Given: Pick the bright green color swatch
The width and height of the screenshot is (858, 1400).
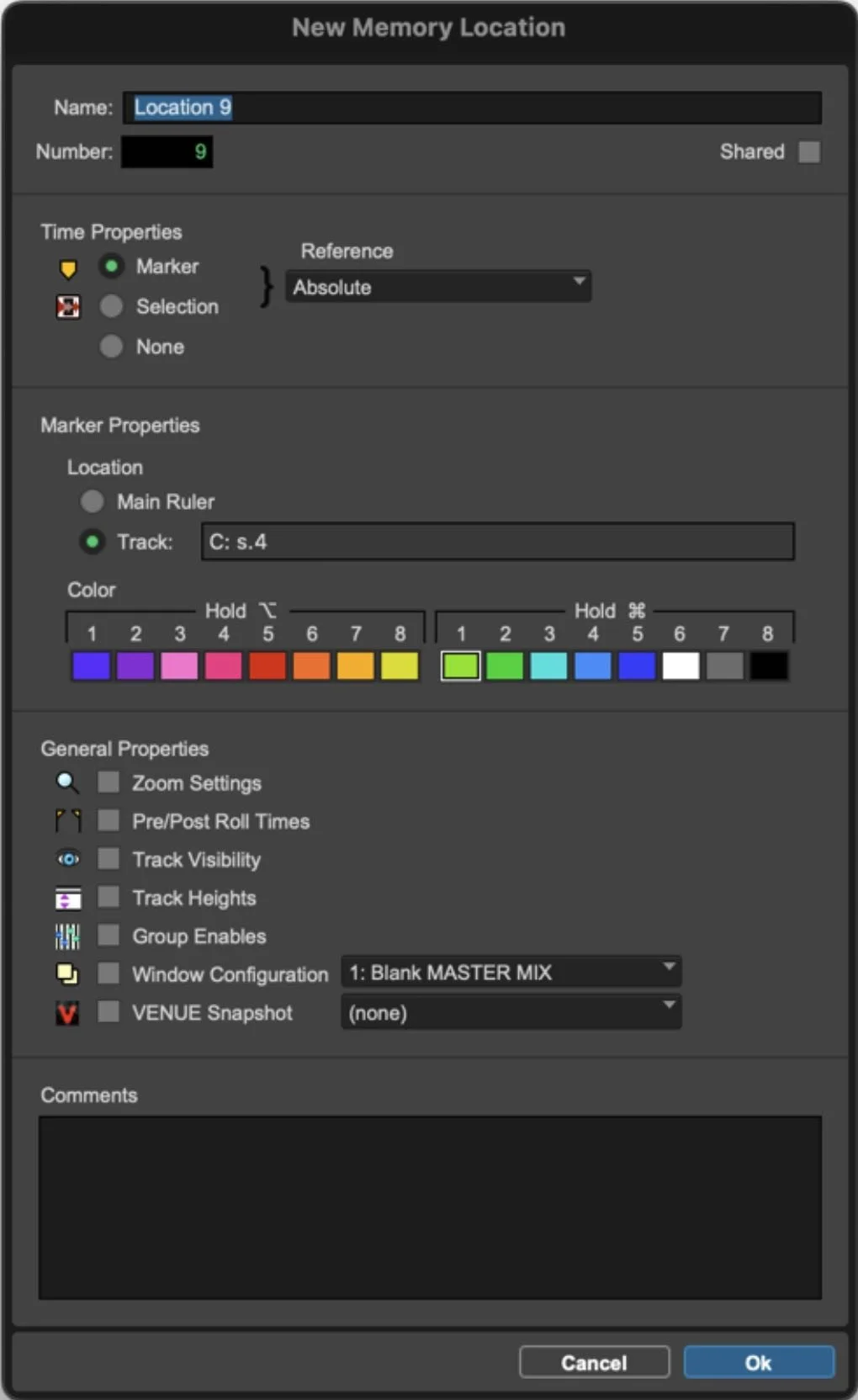Looking at the screenshot, I should coord(505,666).
